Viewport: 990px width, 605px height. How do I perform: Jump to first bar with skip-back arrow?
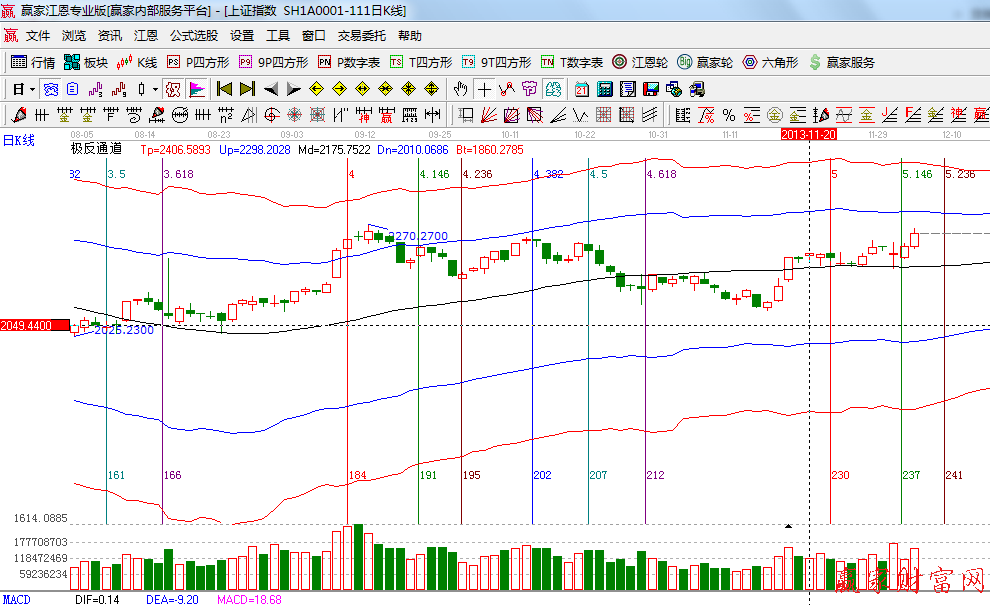point(225,89)
